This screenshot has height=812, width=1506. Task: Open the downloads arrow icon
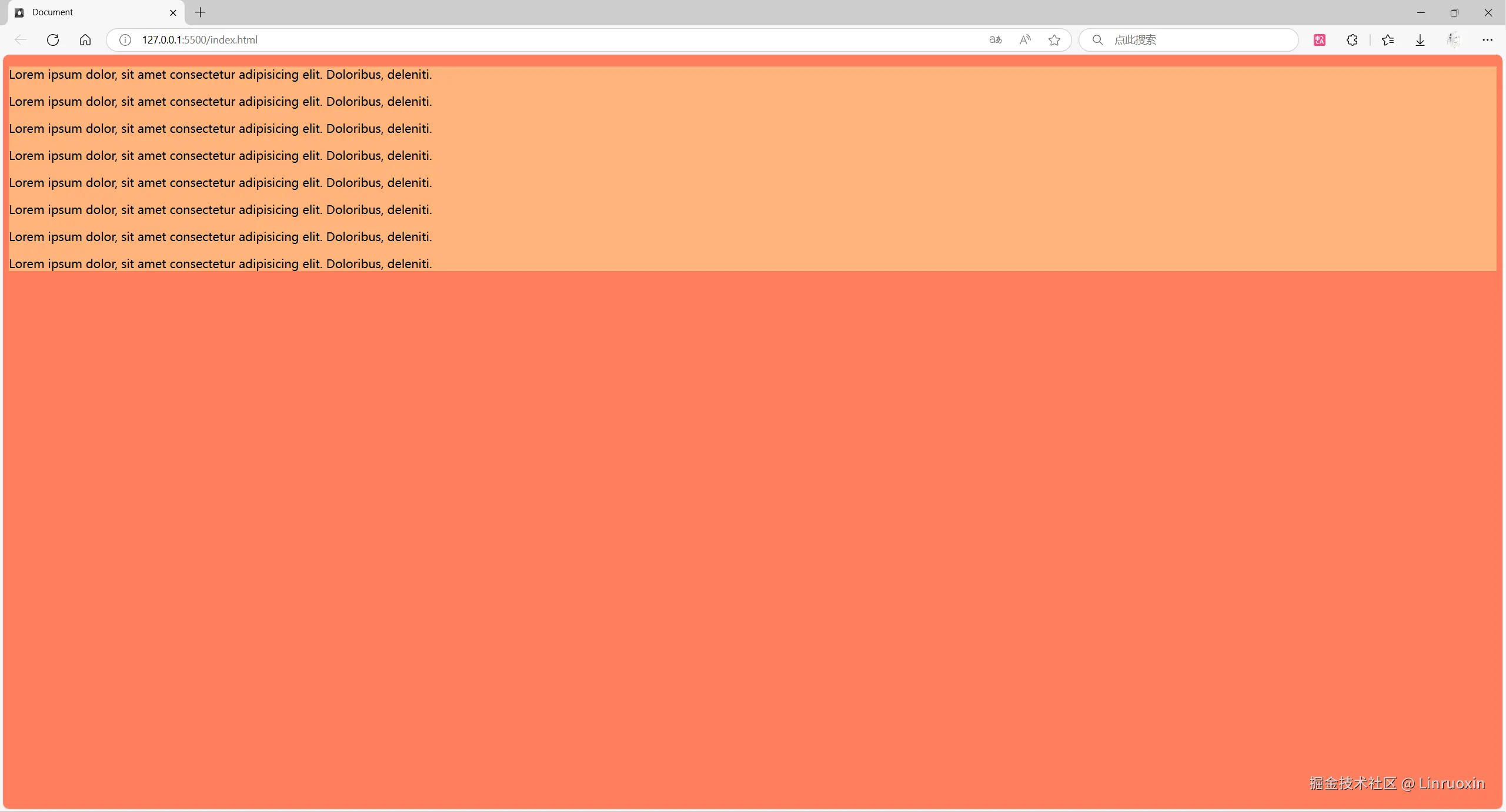1420,40
